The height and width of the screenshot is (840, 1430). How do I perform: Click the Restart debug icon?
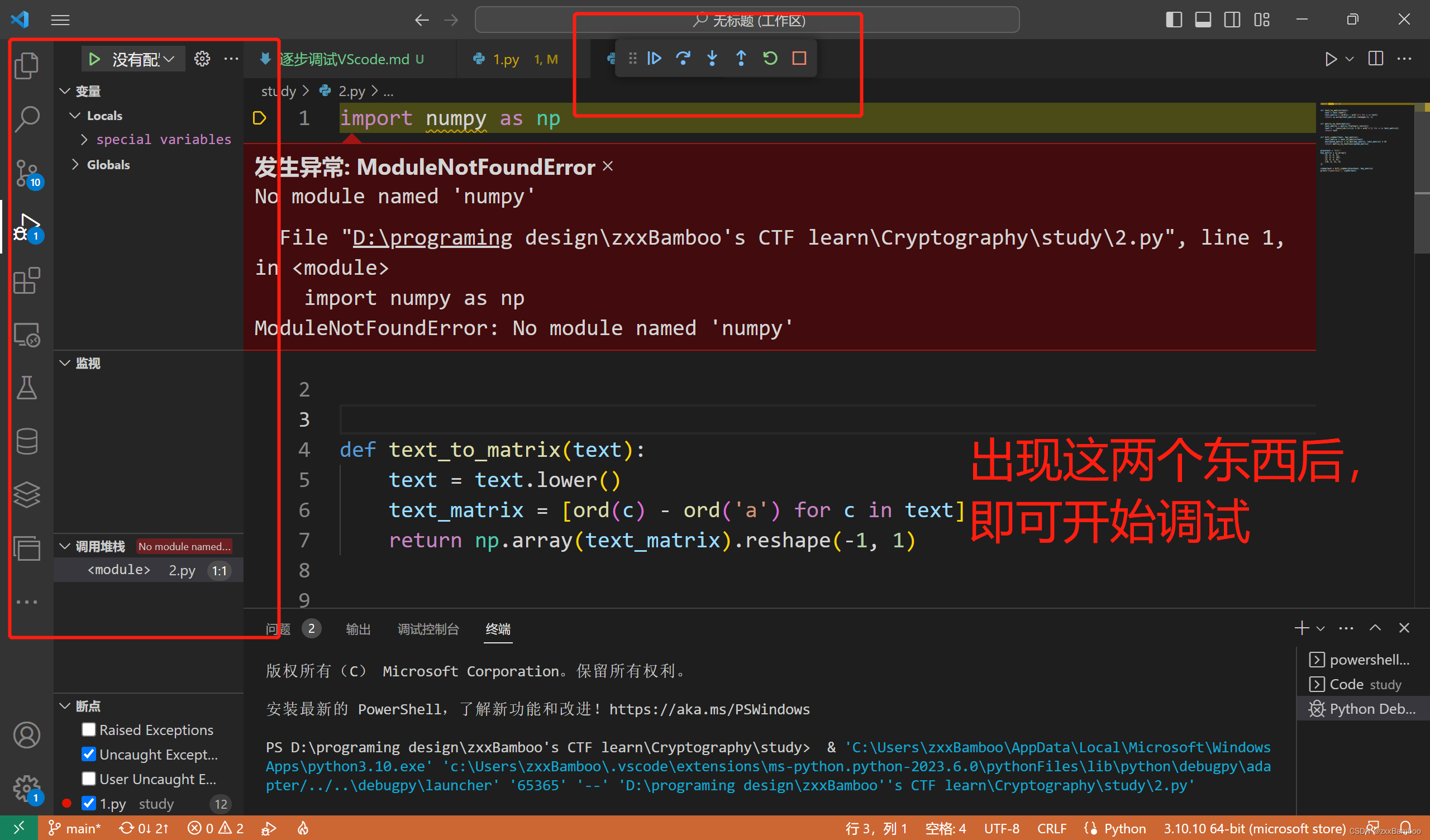click(770, 58)
